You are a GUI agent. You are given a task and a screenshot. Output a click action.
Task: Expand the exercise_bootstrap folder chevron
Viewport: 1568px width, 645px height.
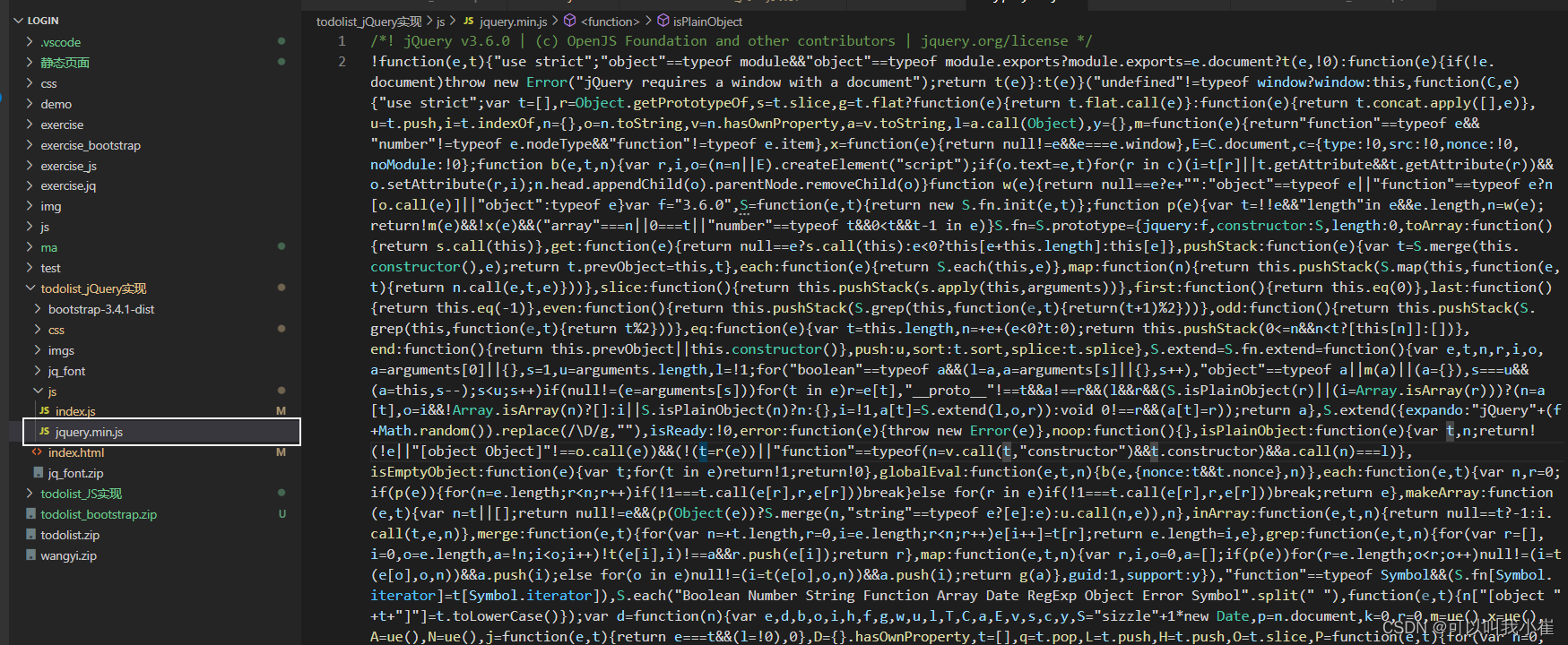tap(30, 145)
